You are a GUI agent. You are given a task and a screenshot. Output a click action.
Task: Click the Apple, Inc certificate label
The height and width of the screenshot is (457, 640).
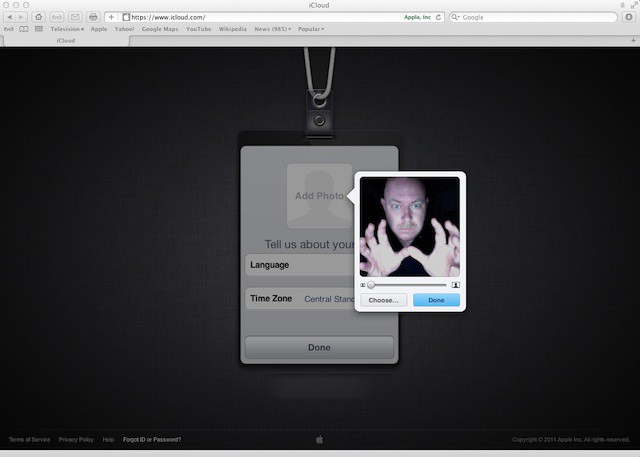pyautogui.click(x=417, y=17)
